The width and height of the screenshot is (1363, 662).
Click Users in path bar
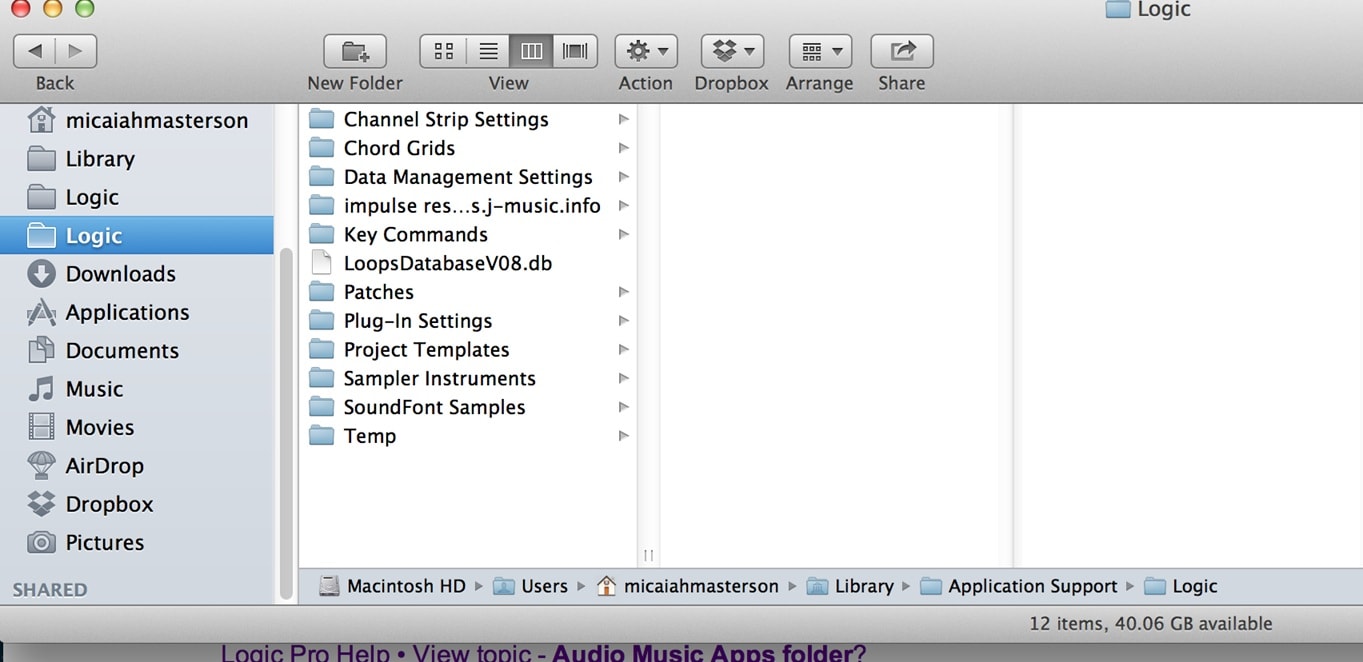[x=530, y=586]
